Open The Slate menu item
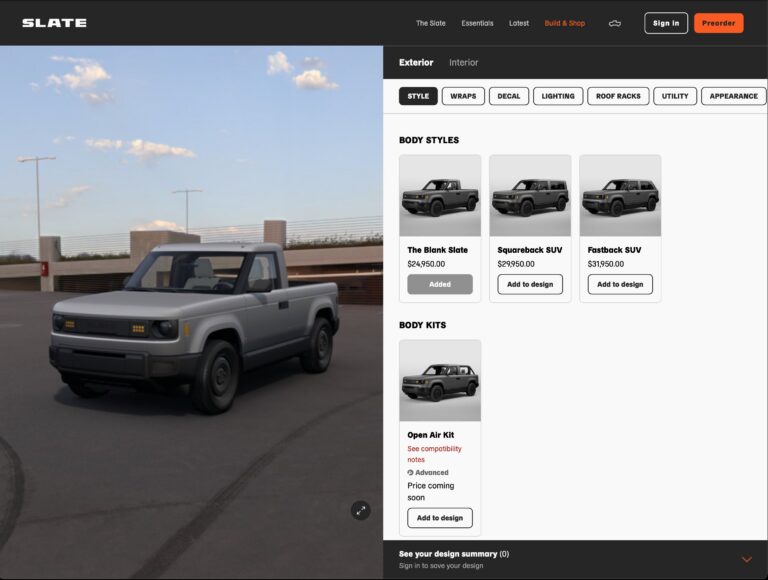Viewport: 768px width, 580px height. [x=431, y=23]
